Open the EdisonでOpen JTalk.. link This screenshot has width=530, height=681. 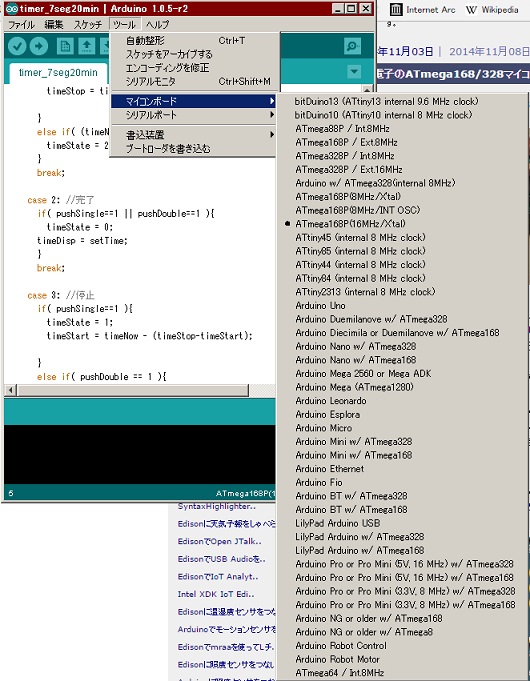tap(219, 541)
